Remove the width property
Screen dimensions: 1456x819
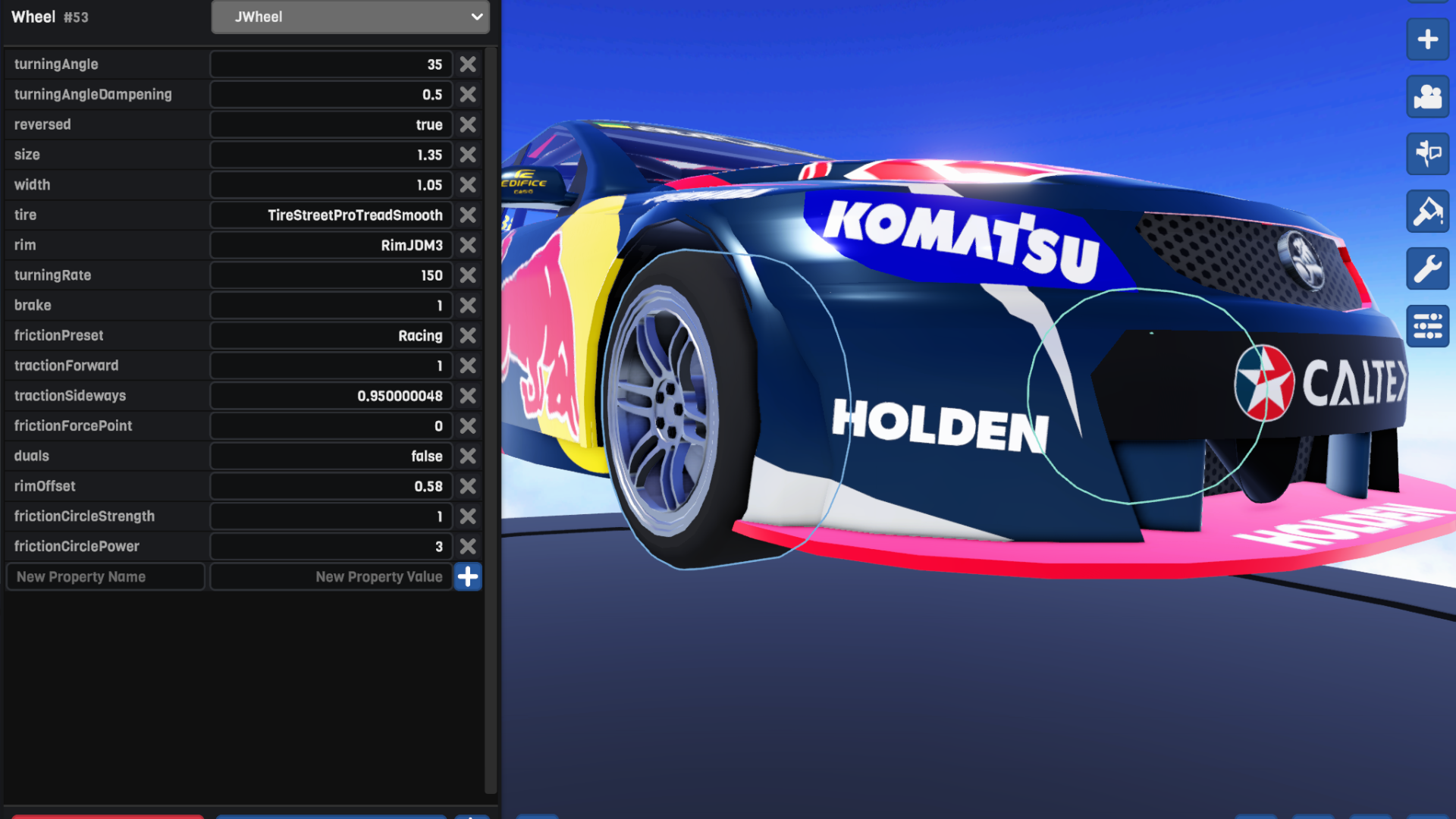click(x=468, y=185)
